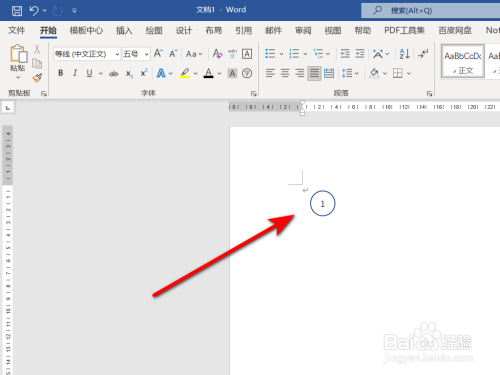Viewport: 500px width, 375px height.
Task: Toggle bold formatting
Action: [x=60, y=73]
